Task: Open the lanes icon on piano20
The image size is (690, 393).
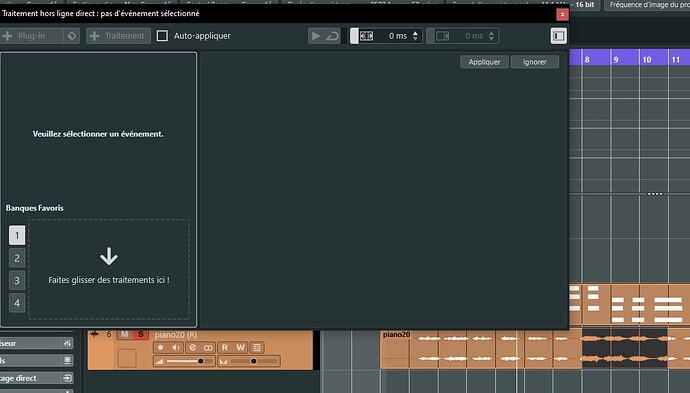Action: click(x=257, y=347)
